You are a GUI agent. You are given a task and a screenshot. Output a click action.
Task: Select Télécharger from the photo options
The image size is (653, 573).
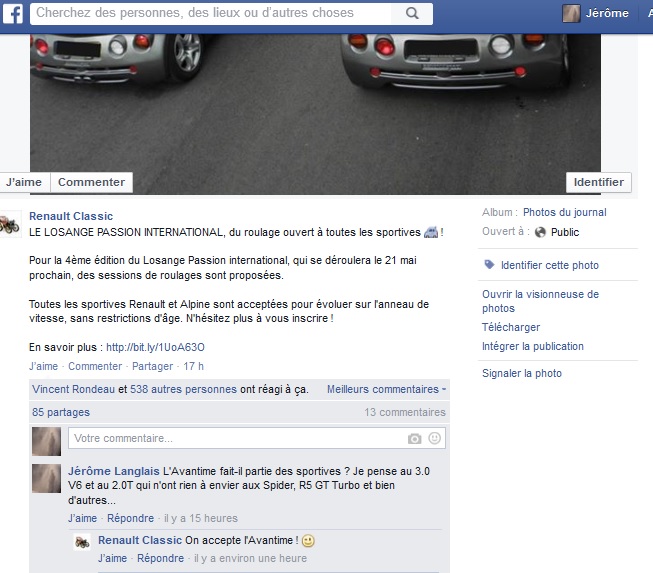[510, 327]
